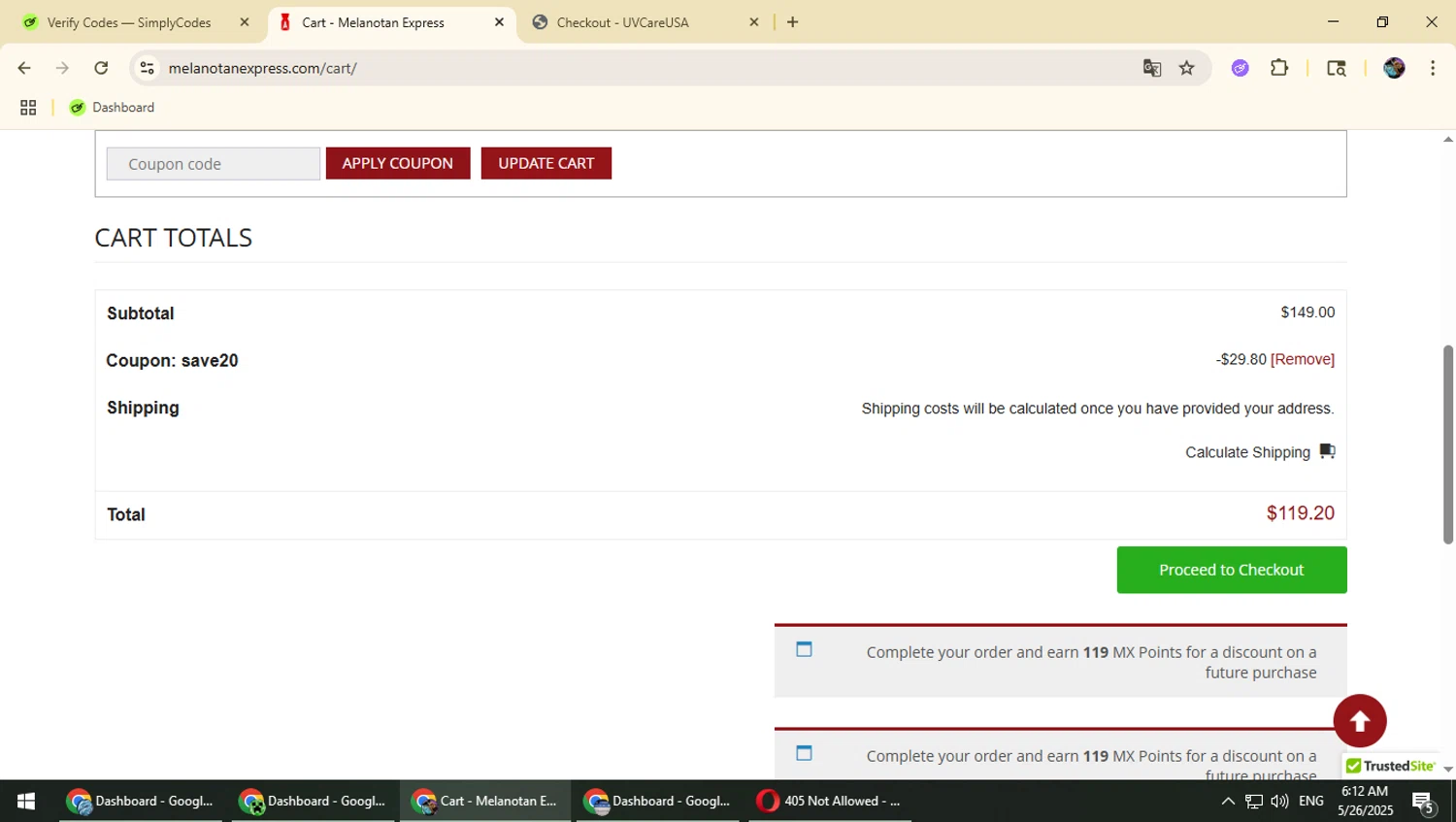Switch to the Cart - Melanotan taskbar window
Screen dimensions: 1456x822
(x=485, y=801)
